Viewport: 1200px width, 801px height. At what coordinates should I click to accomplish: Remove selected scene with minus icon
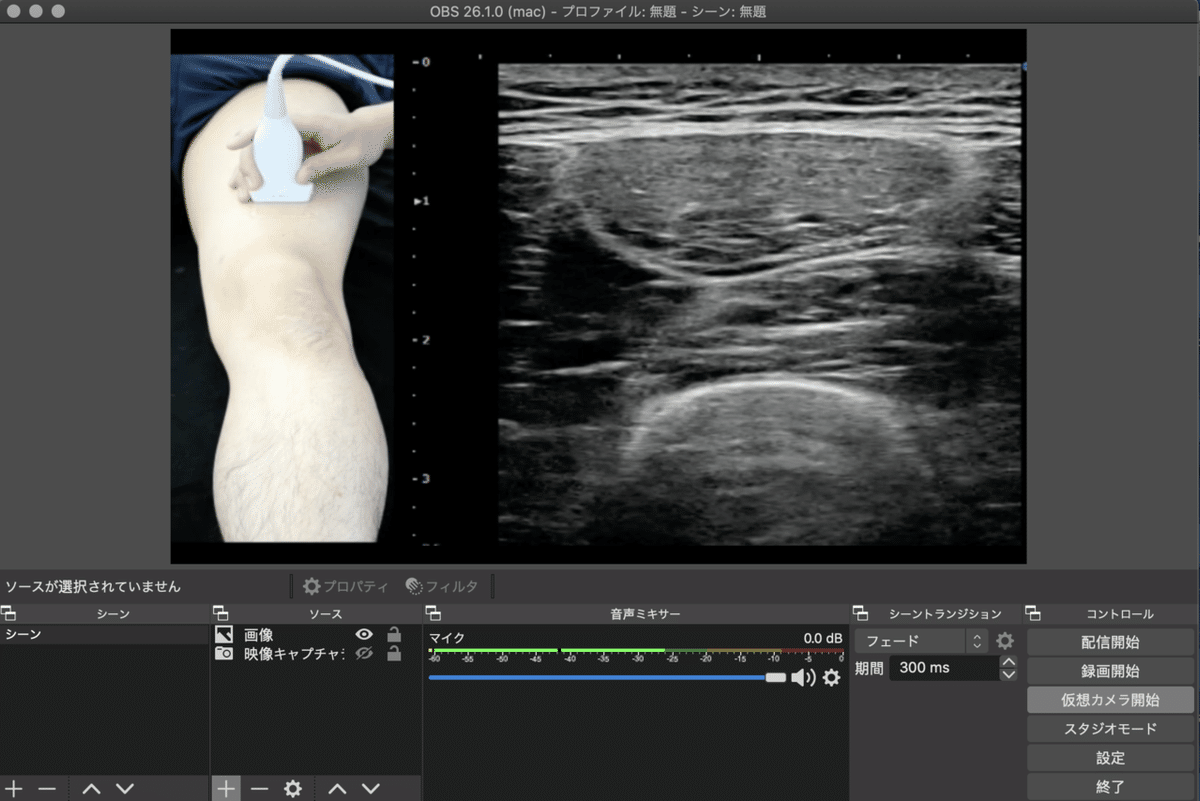[47, 789]
